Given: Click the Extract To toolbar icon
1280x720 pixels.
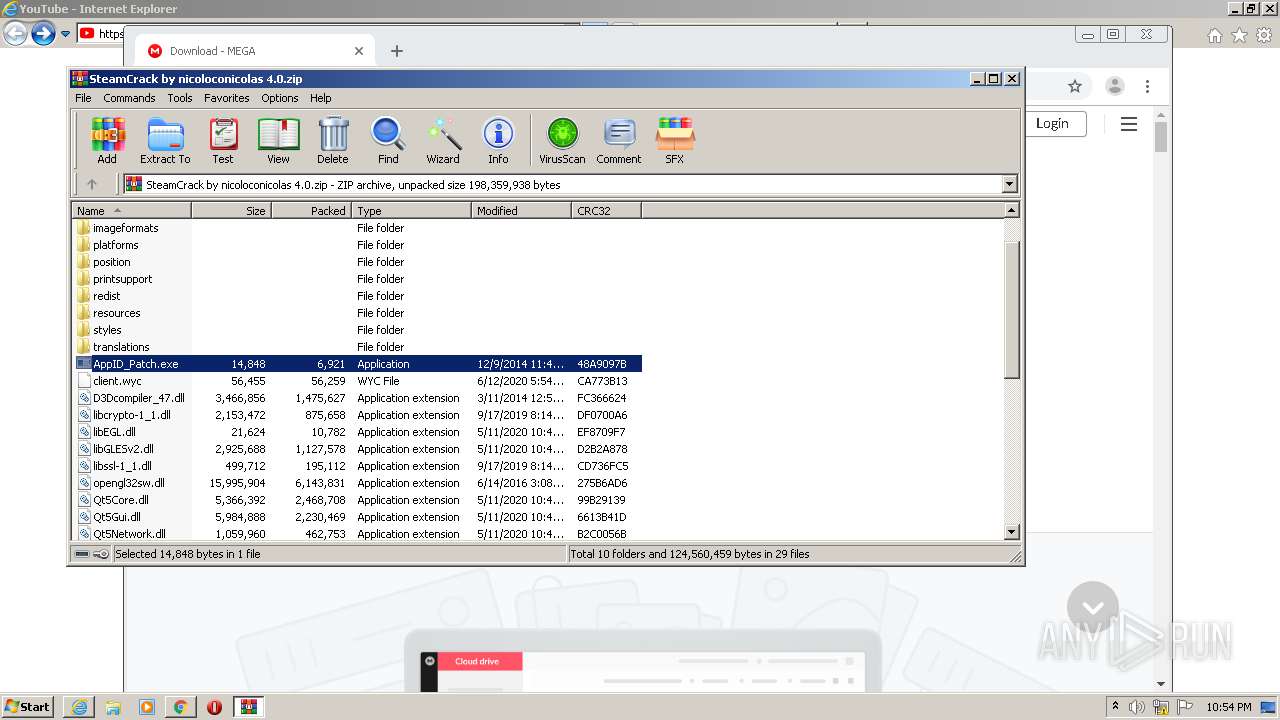Looking at the screenshot, I should tap(165, 140).
